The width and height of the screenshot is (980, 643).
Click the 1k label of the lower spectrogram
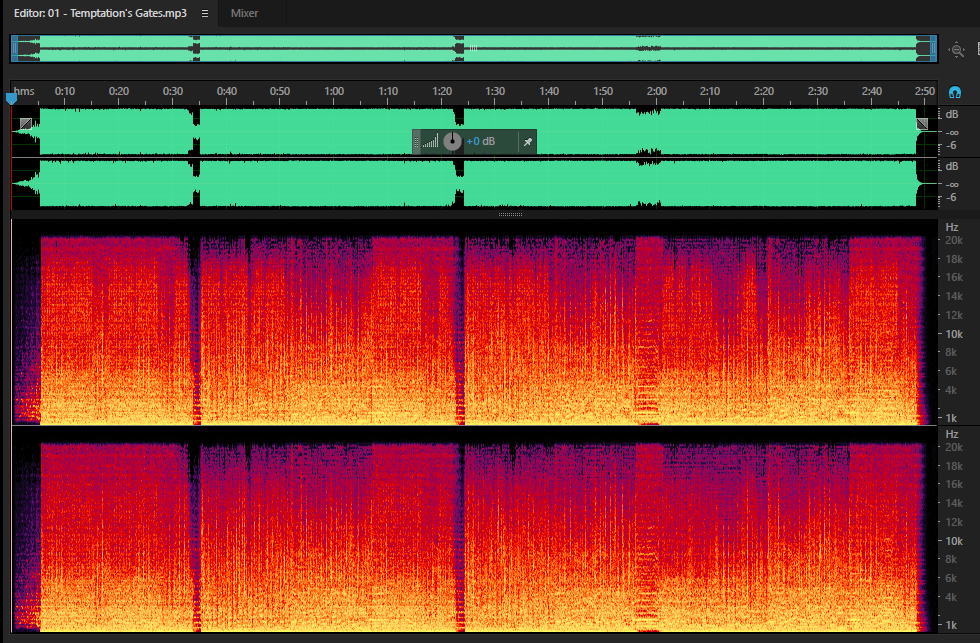(951, 625)
